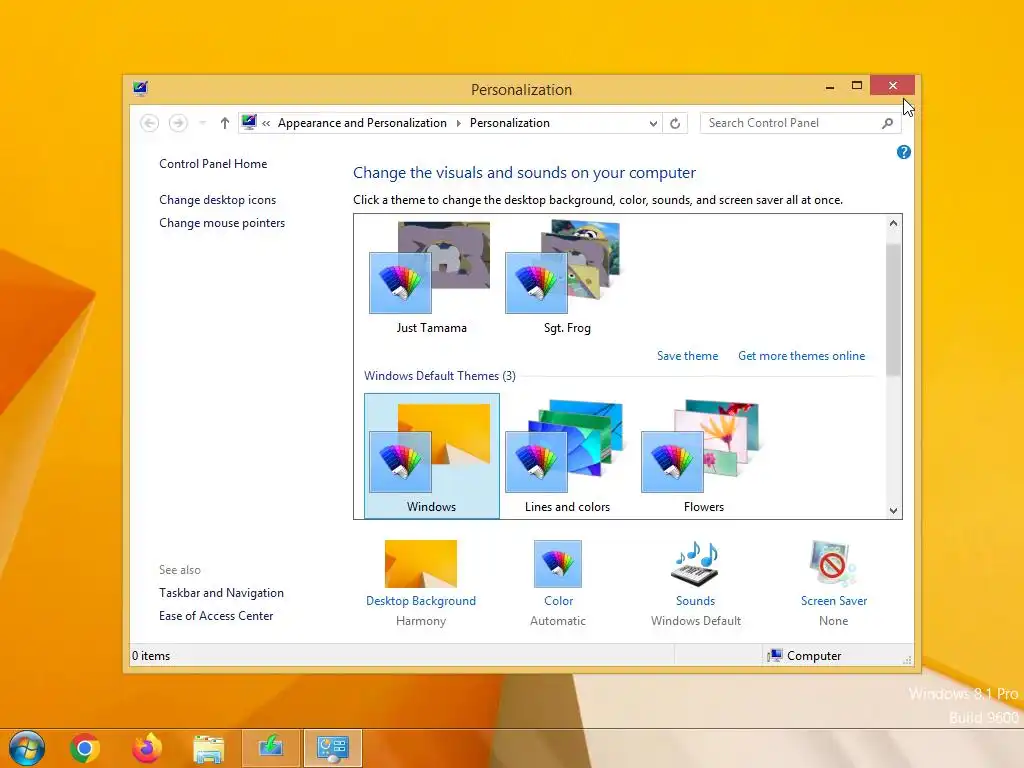Viewport: 1024px width, 768px height.
Task: Click the '0 items' status text
Action: click(x=151, y=656)
